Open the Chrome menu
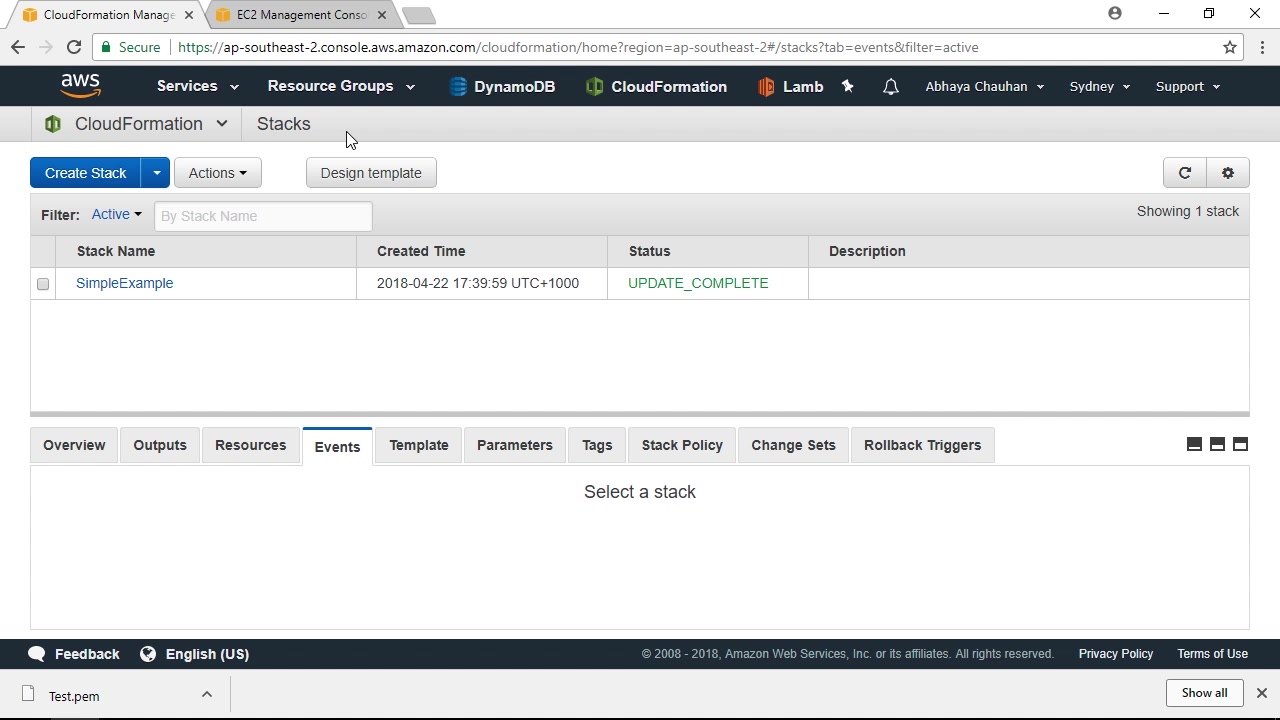This screenshot has height=720, width=1280. (1262, 47)
